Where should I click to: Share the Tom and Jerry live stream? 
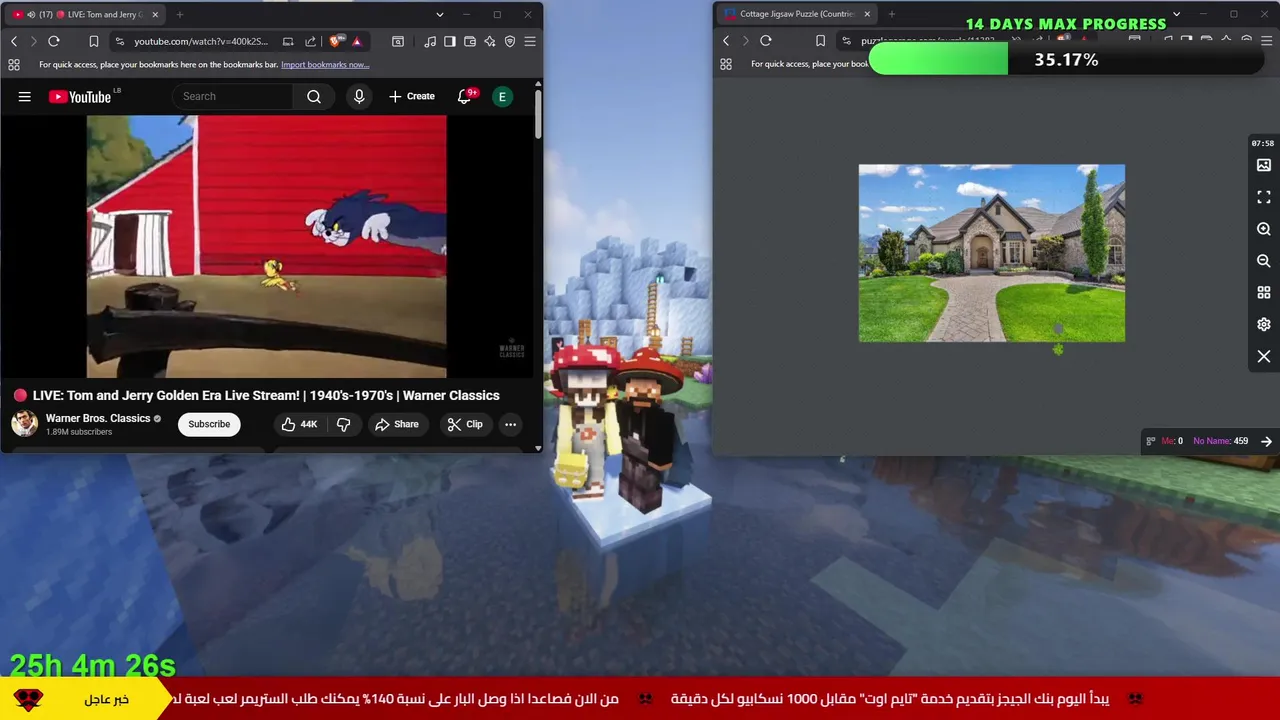point(397,424)
